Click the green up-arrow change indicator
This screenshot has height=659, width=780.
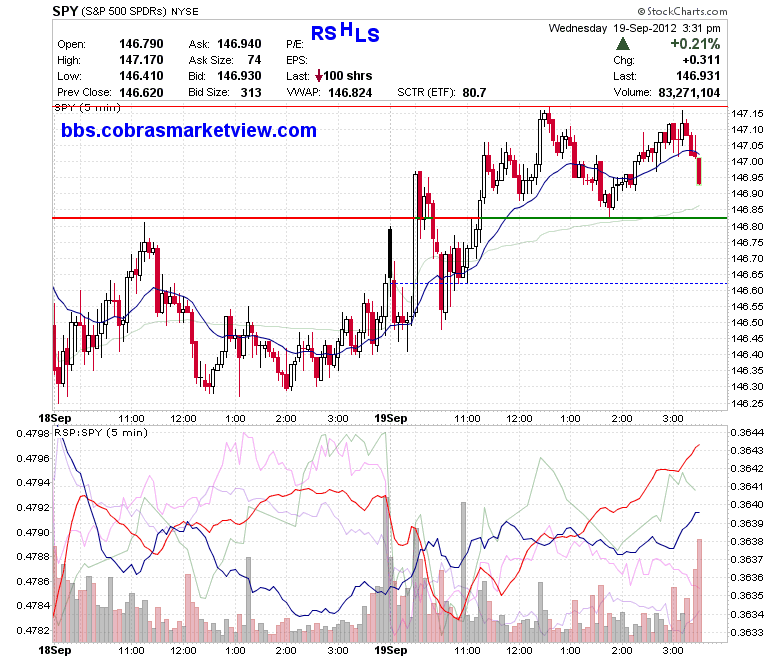623,44
